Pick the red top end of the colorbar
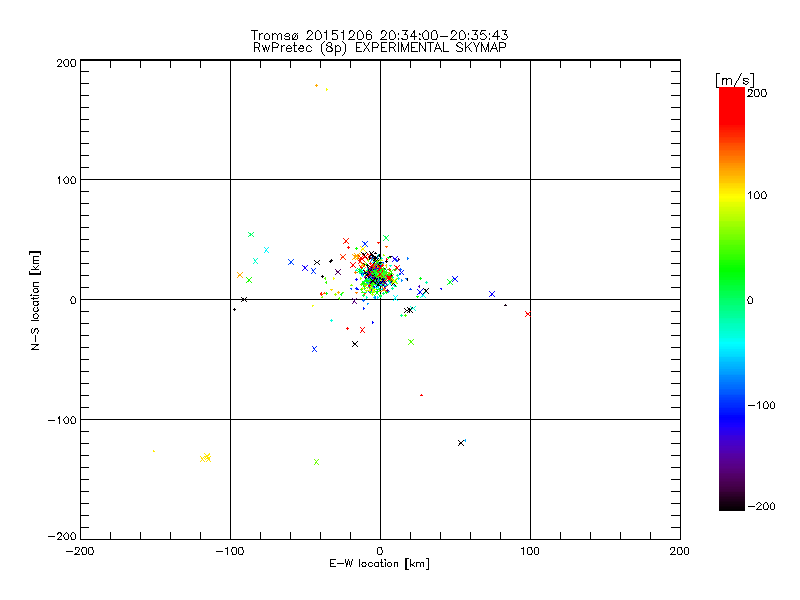This screenshot has height=600, width=800. pyautogui.click(x=731, y=93)
